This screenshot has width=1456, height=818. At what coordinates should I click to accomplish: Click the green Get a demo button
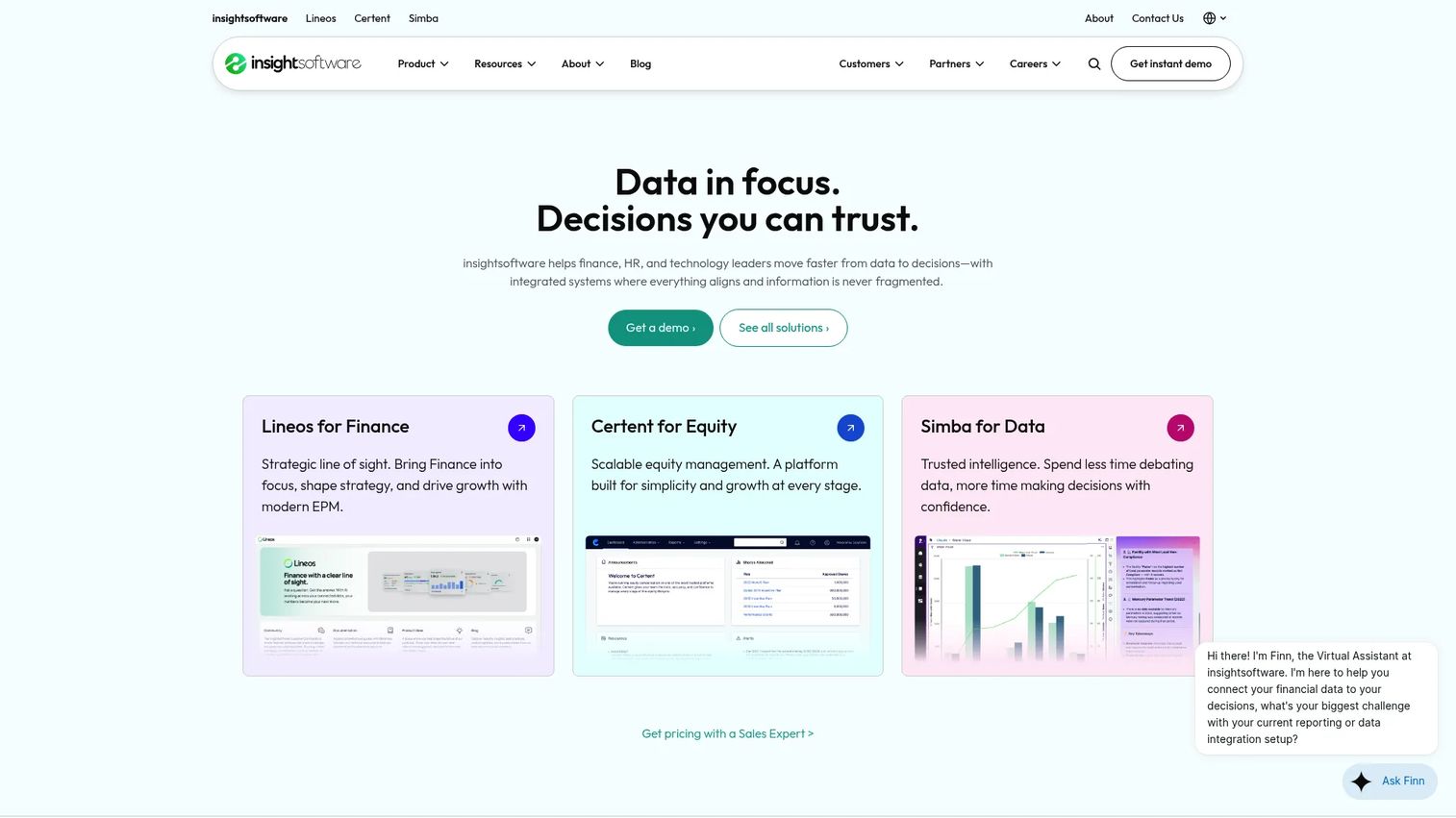[661, 328]
